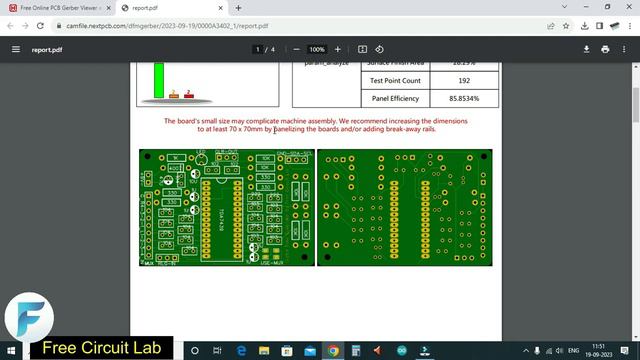
Task: Open Chrome three-dot menu
Action: [x=630, y=26]
